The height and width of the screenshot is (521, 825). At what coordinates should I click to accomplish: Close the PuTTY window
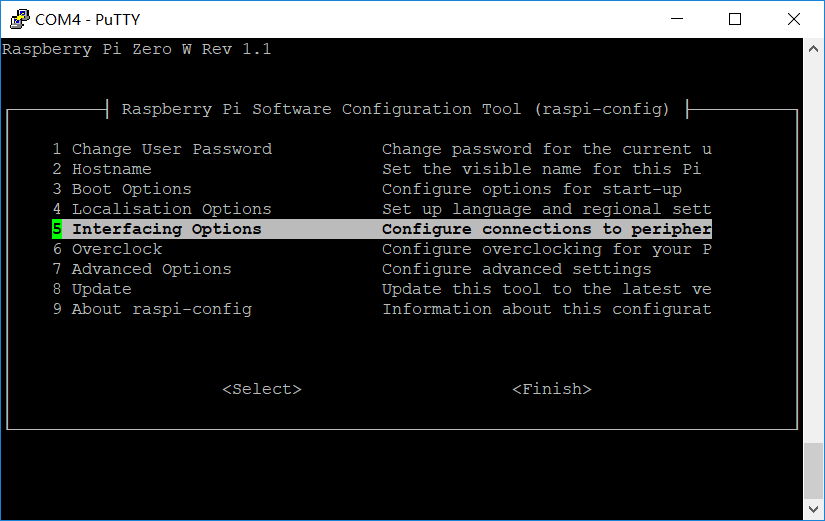click(793, 19)
